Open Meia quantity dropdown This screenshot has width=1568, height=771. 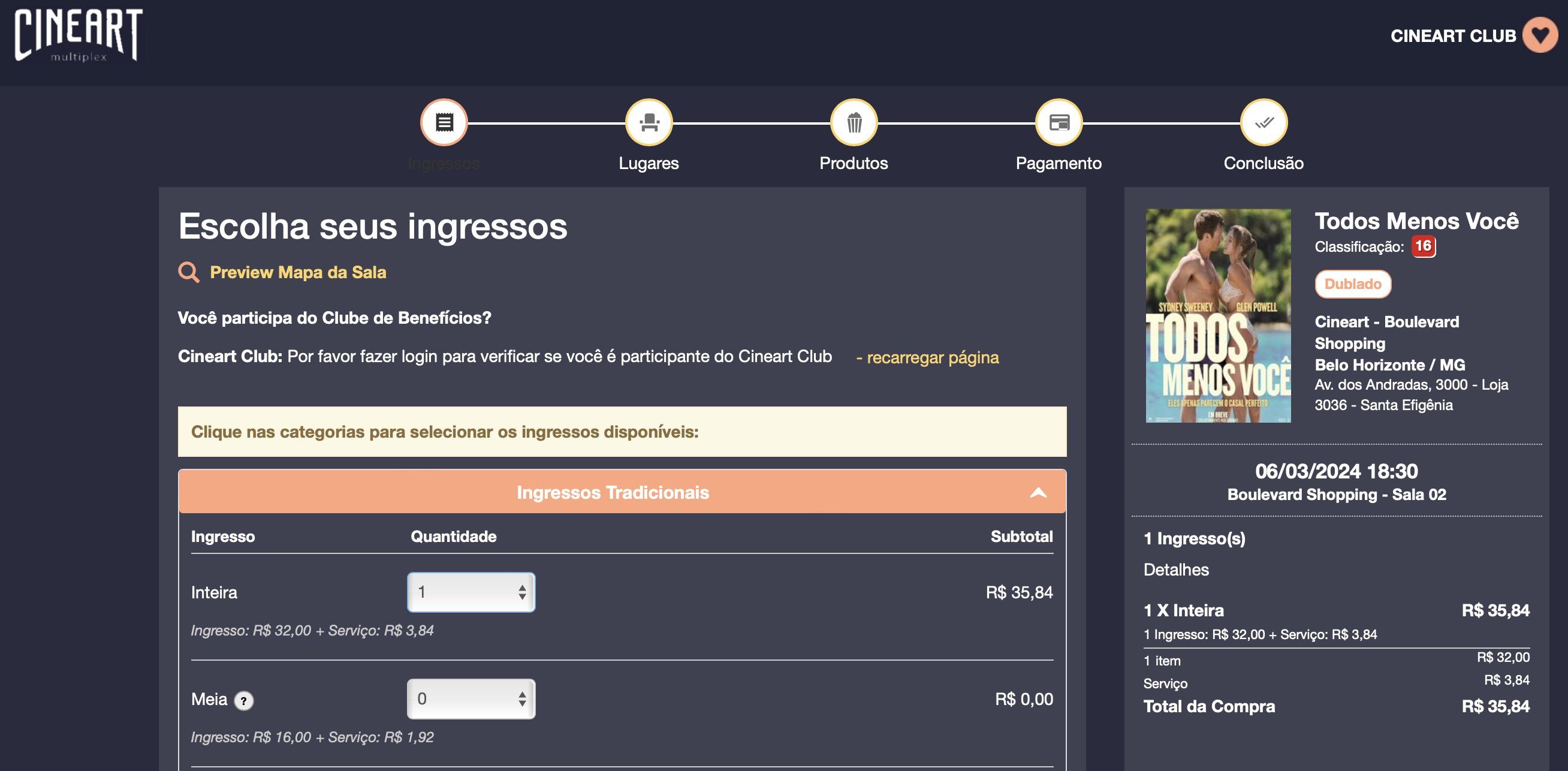471,698
